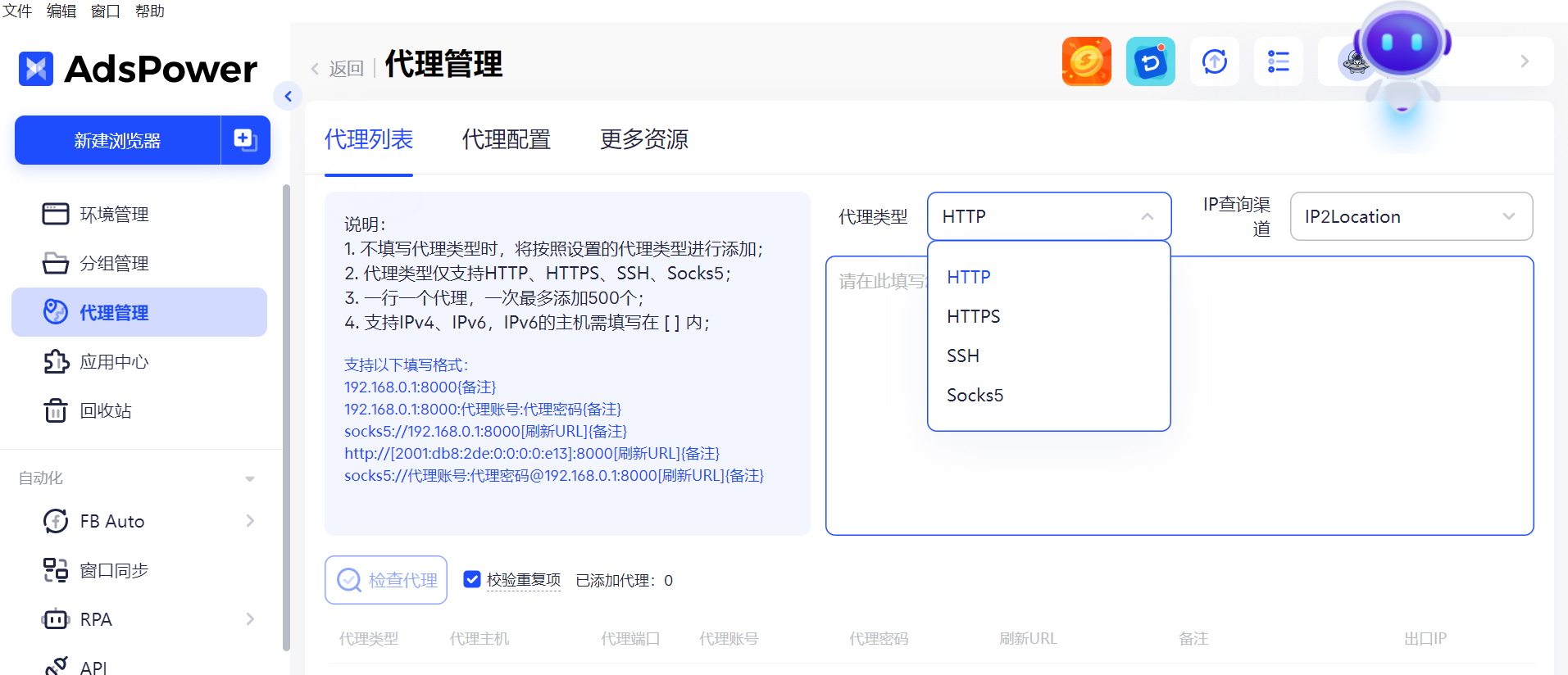Viewport: 1568px width, 675px height.
Task: Select Socks5 from proxy type list
Action: tap(1048, 395)
